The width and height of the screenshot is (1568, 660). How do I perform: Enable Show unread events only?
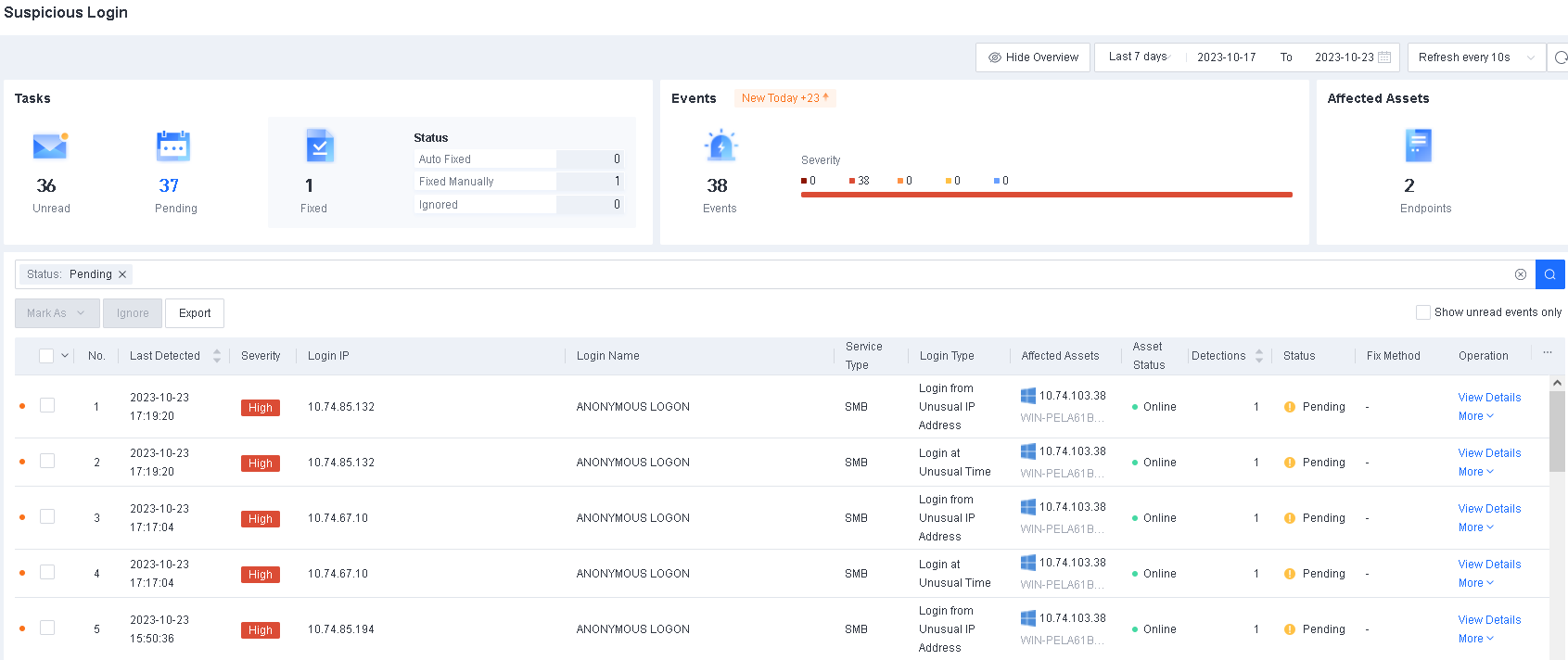tap(1422, 312)
